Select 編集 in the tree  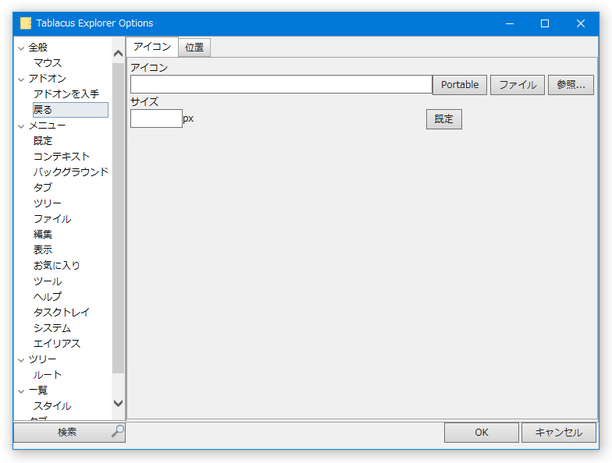pos(43,235)
